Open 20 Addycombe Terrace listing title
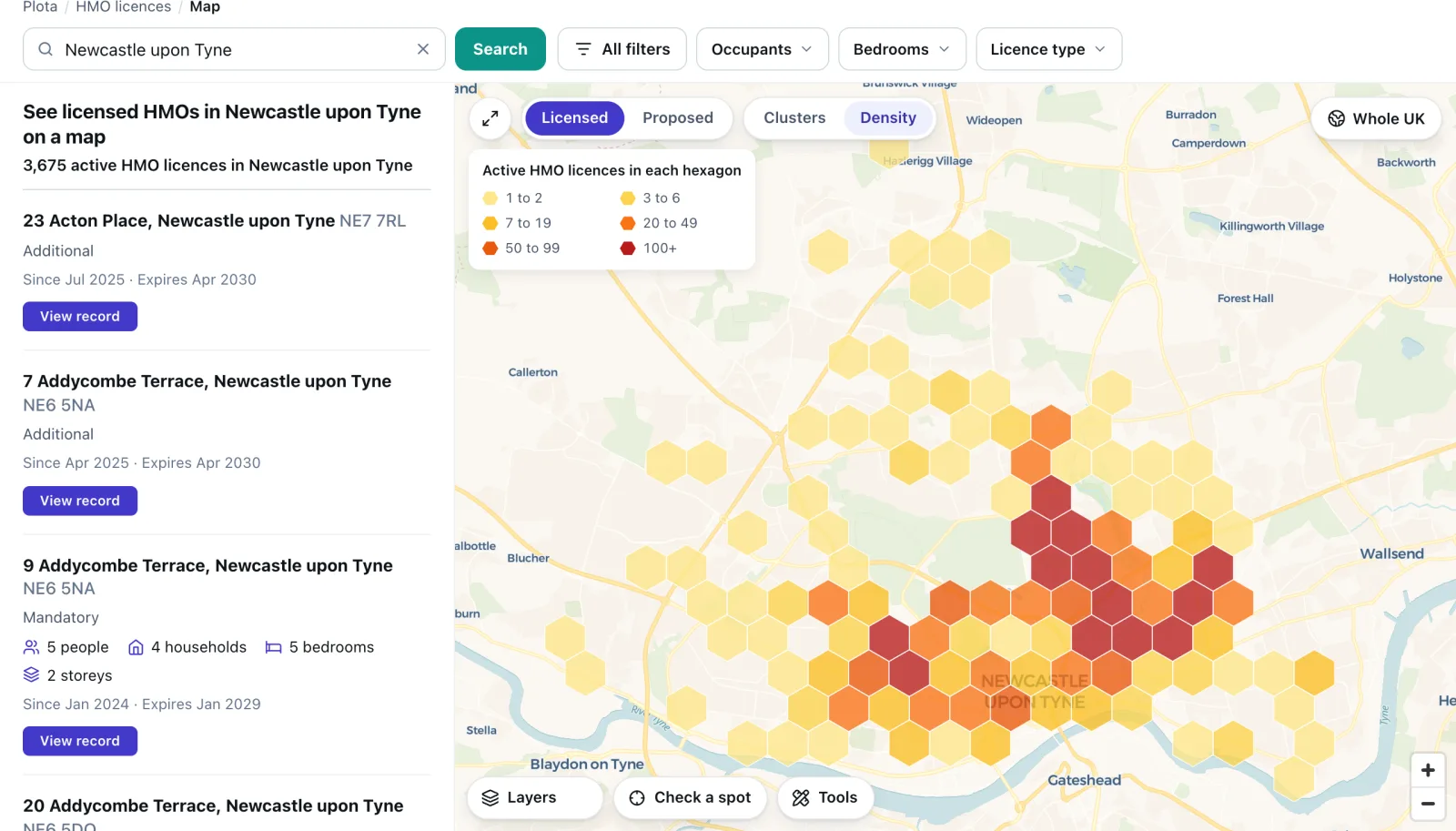 (x=213, y=806)
